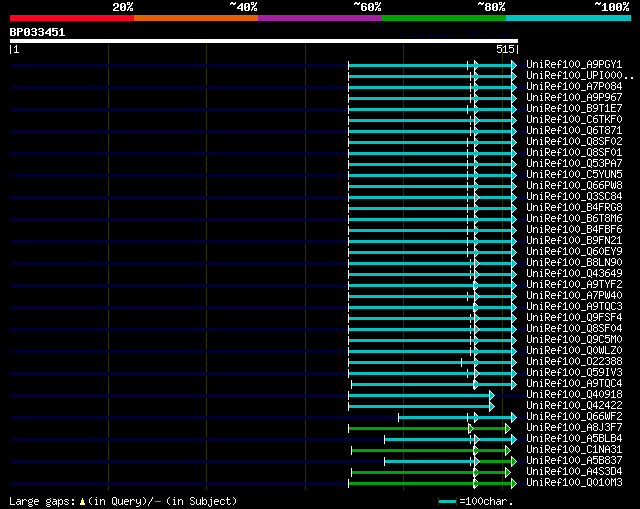Open the UniRef100_A9TQC4 label

[x=574, y=384]
